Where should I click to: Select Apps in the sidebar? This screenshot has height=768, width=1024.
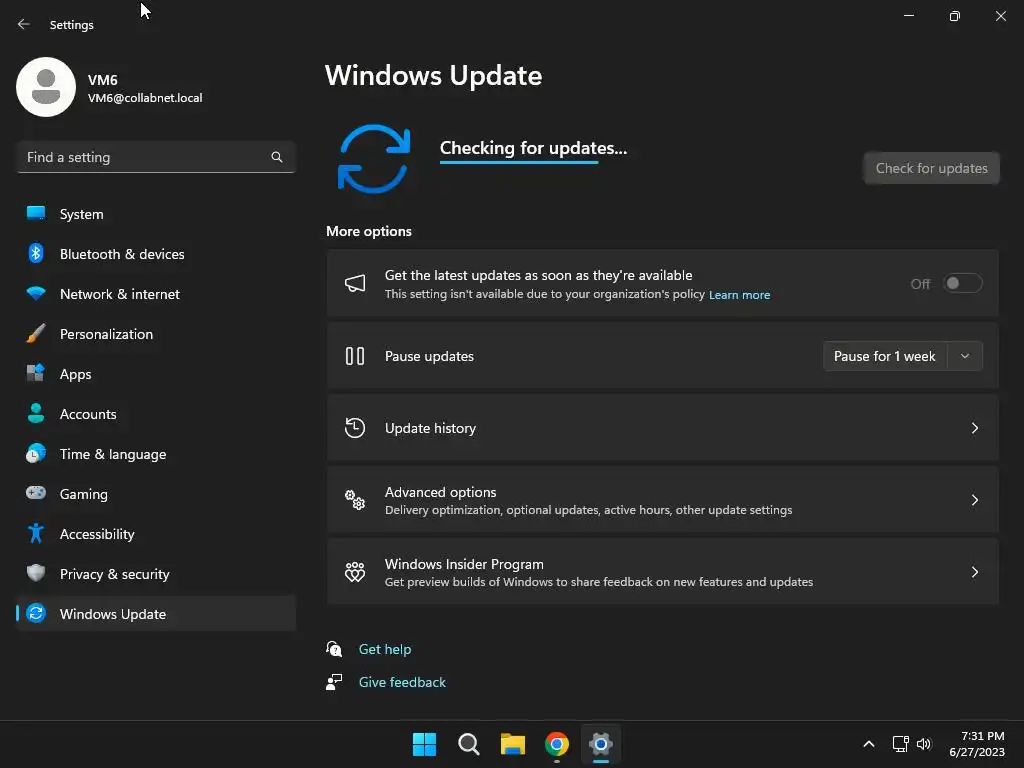point(155,374)
